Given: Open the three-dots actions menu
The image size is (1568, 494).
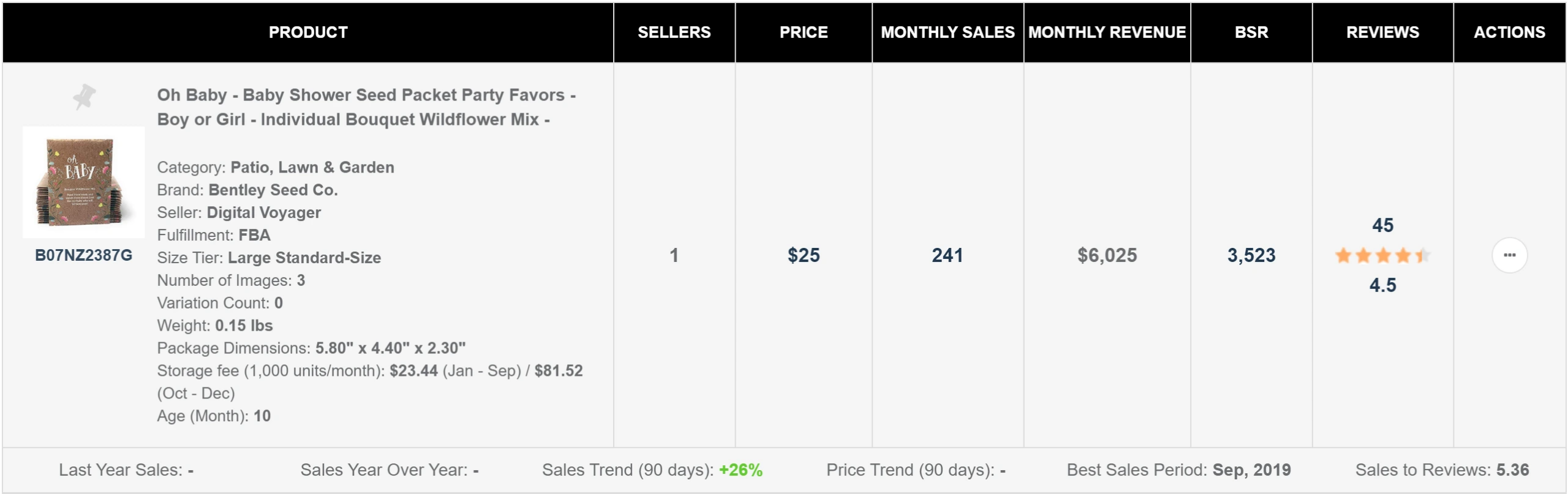Looking at the screenshot, I should pos(1509,255).
